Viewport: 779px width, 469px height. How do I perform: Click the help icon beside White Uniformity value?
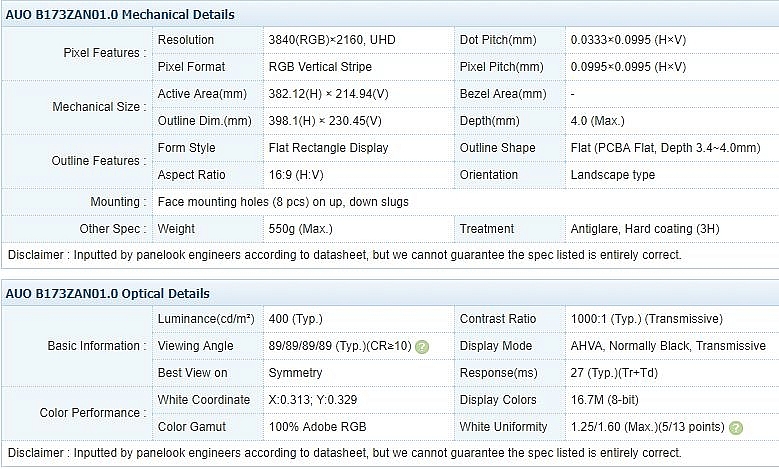[x=736, y=427]
